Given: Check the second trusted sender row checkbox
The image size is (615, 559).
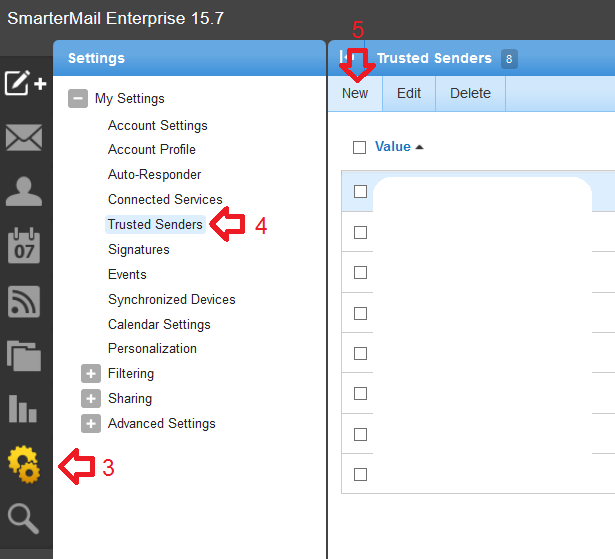Looking at the screenshot, I should click(360, 232).
